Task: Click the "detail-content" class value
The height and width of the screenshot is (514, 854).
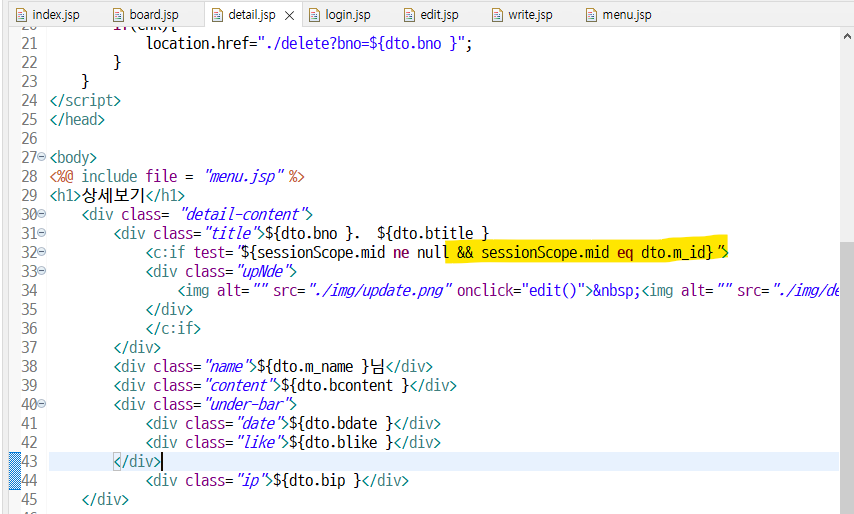Action: click(x=243, y=215)
